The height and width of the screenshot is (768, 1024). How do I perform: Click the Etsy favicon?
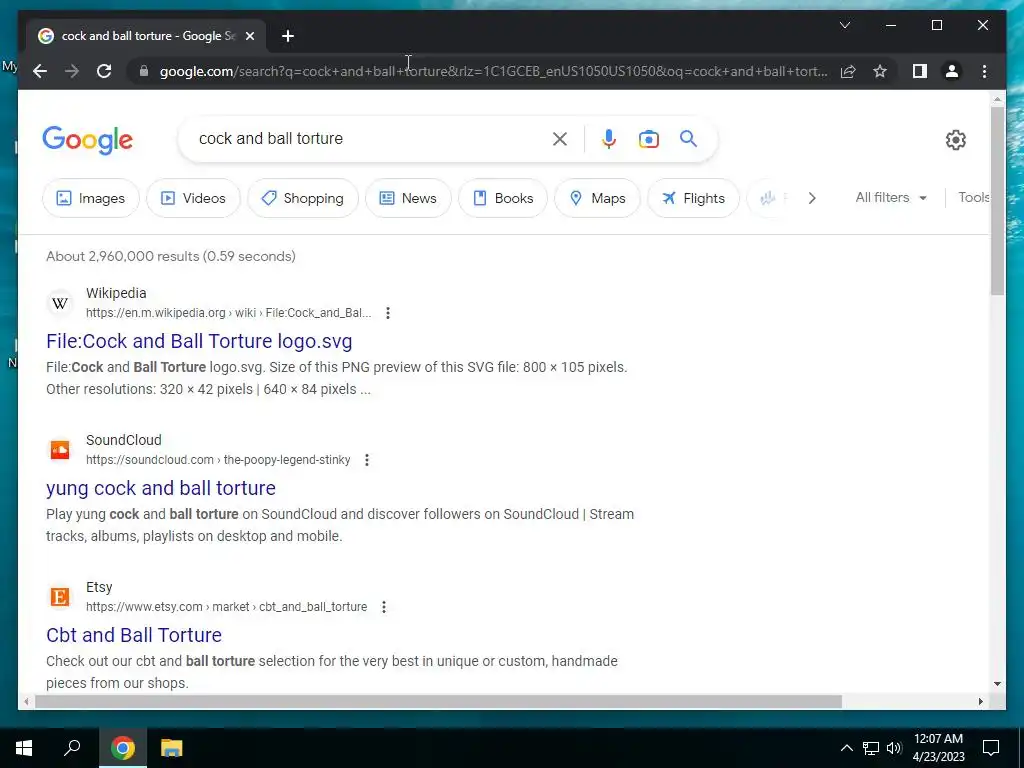[x=60, y=597]
